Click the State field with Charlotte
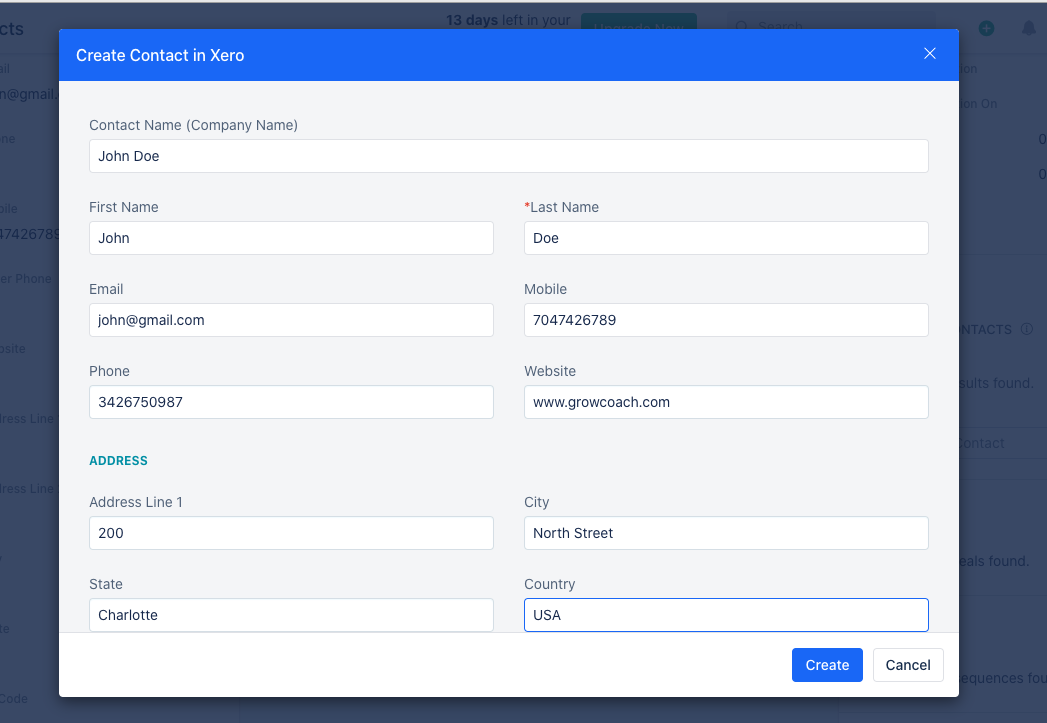Image resolution: width=1047 pixels, height=723 pixels. [291, 615]
